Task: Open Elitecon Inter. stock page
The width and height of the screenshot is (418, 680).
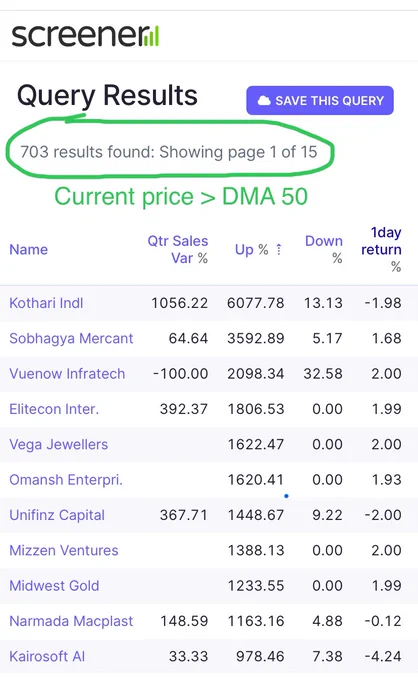Action: [x=54, y=409]
